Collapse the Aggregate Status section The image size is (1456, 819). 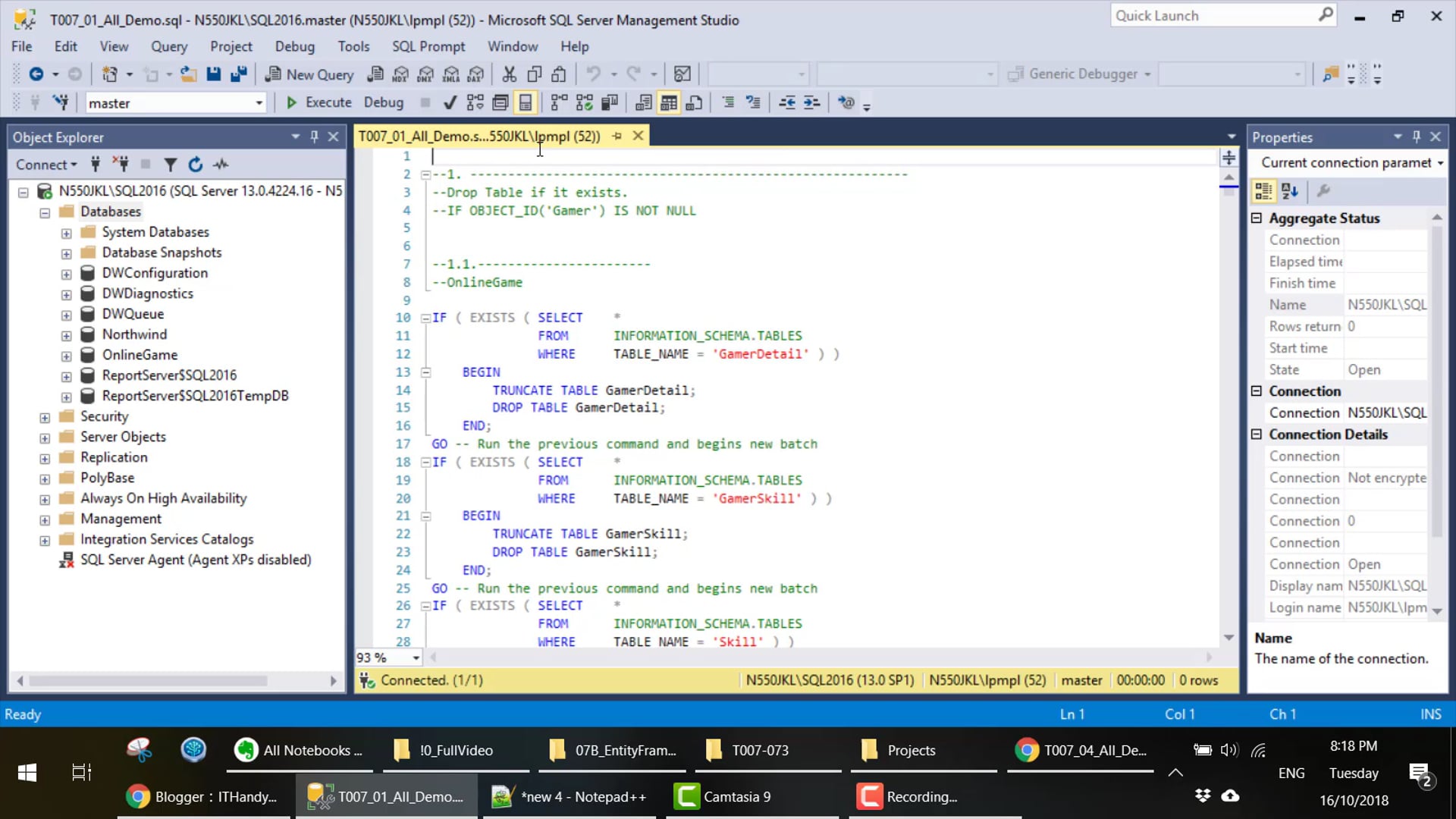click(x=1257, y=218)
